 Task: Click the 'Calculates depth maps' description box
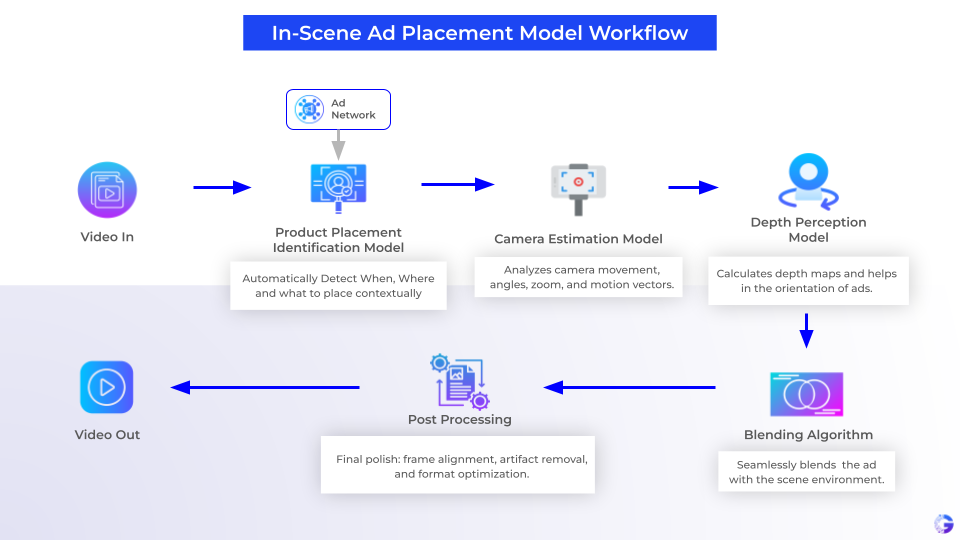coord(806,281)
